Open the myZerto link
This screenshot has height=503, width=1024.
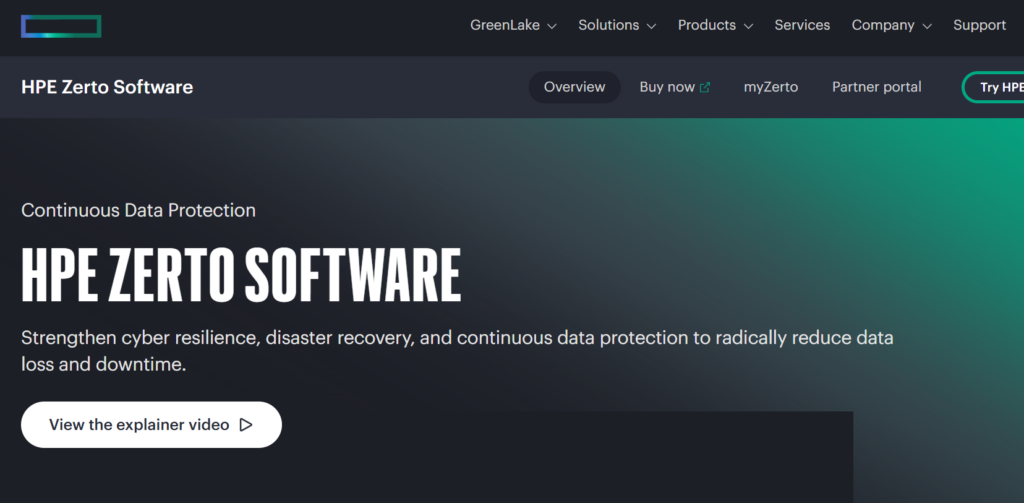(770, 87)
